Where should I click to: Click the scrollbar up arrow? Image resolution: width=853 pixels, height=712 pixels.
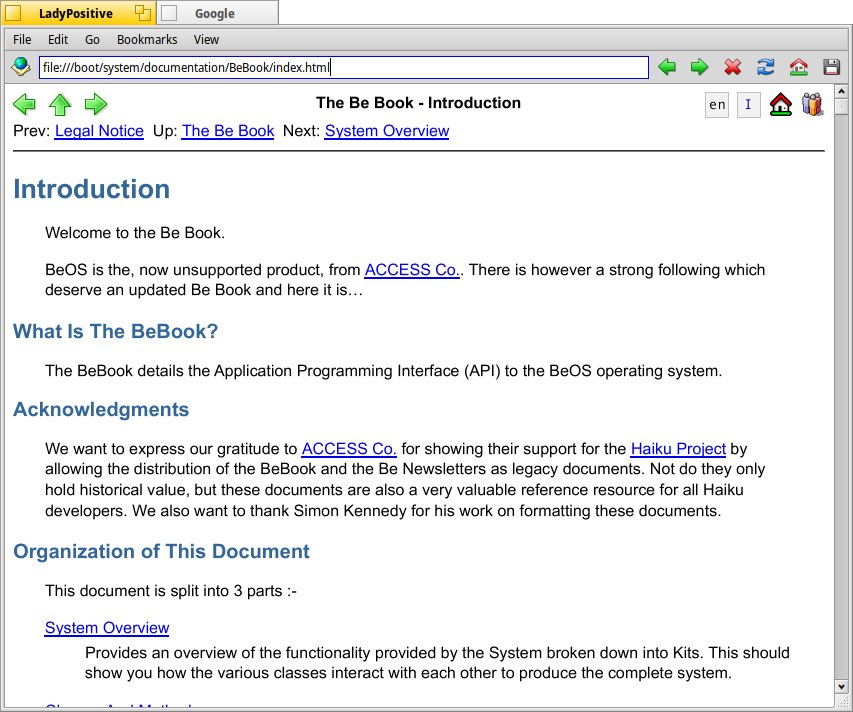click(x=841, y=91)
